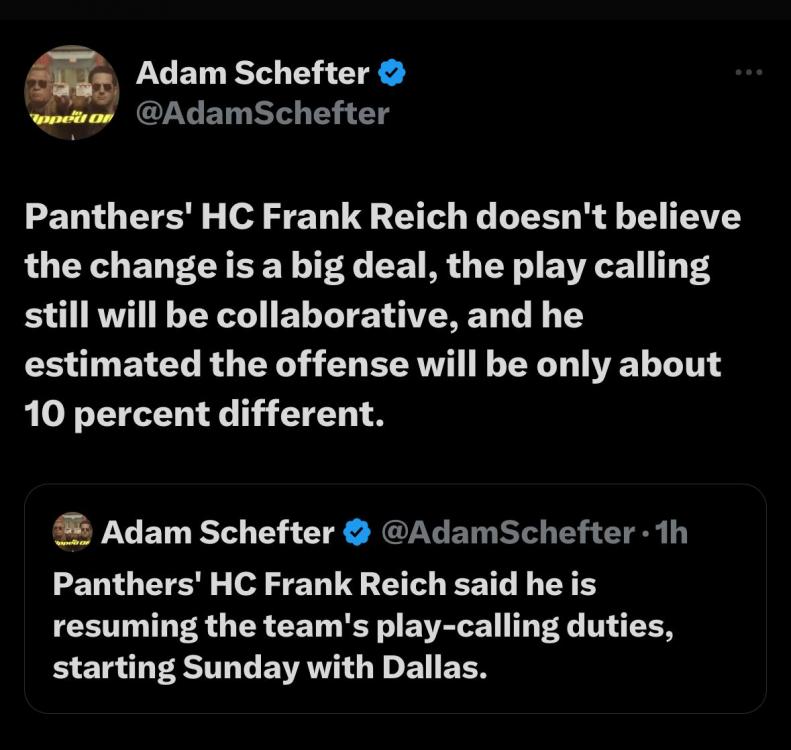Click the blue verified badge beside main author name

point(392,72)
